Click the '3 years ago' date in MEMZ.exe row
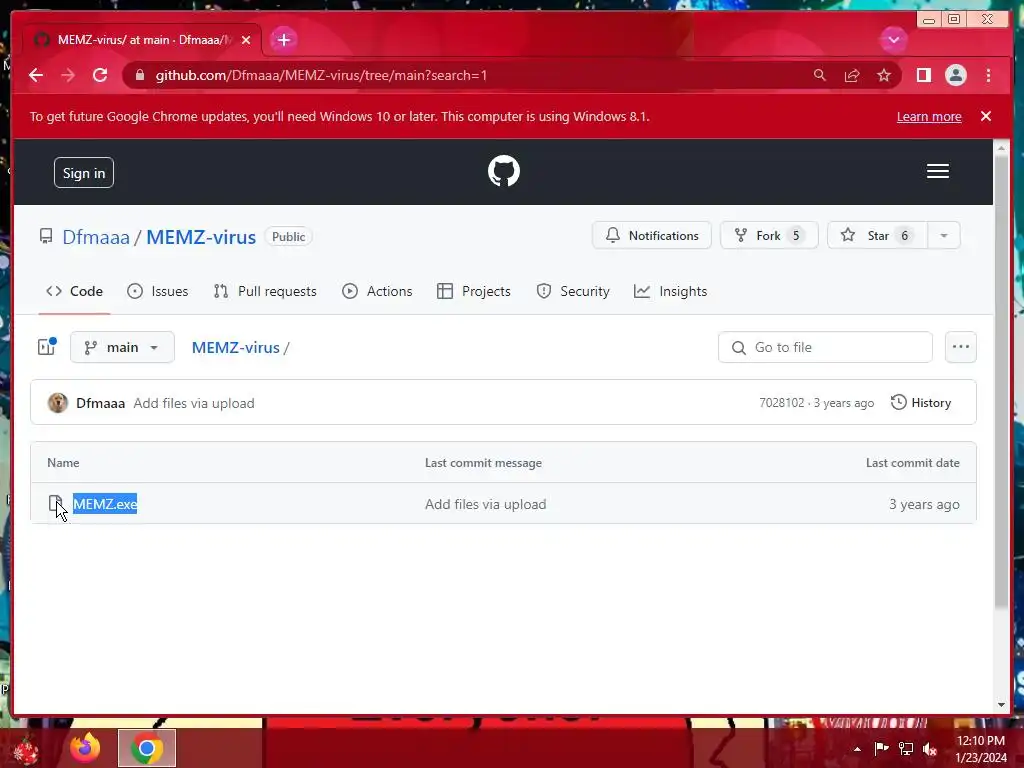 coord(924,504)
